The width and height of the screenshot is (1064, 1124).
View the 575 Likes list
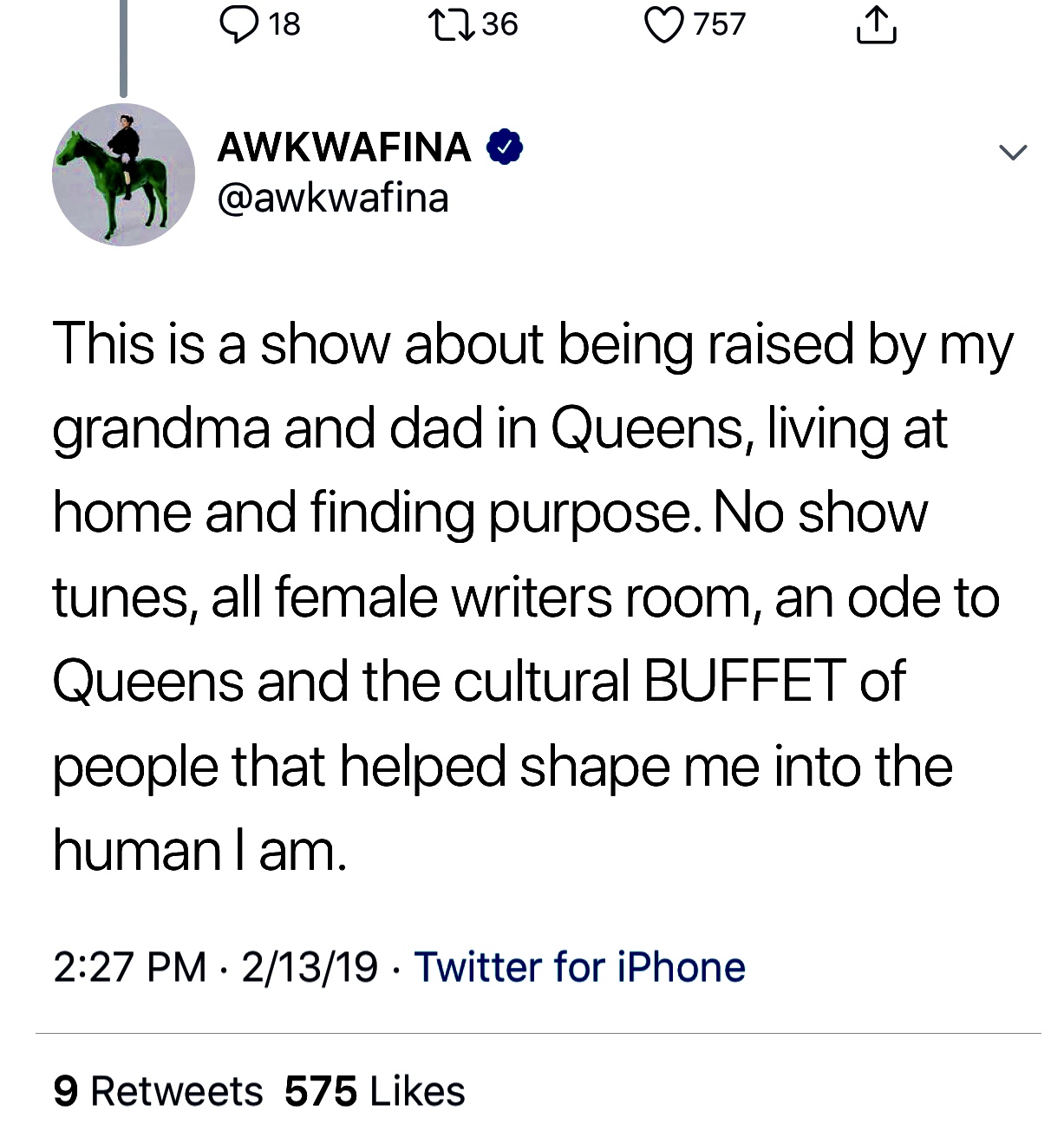tap(375, 1091)
